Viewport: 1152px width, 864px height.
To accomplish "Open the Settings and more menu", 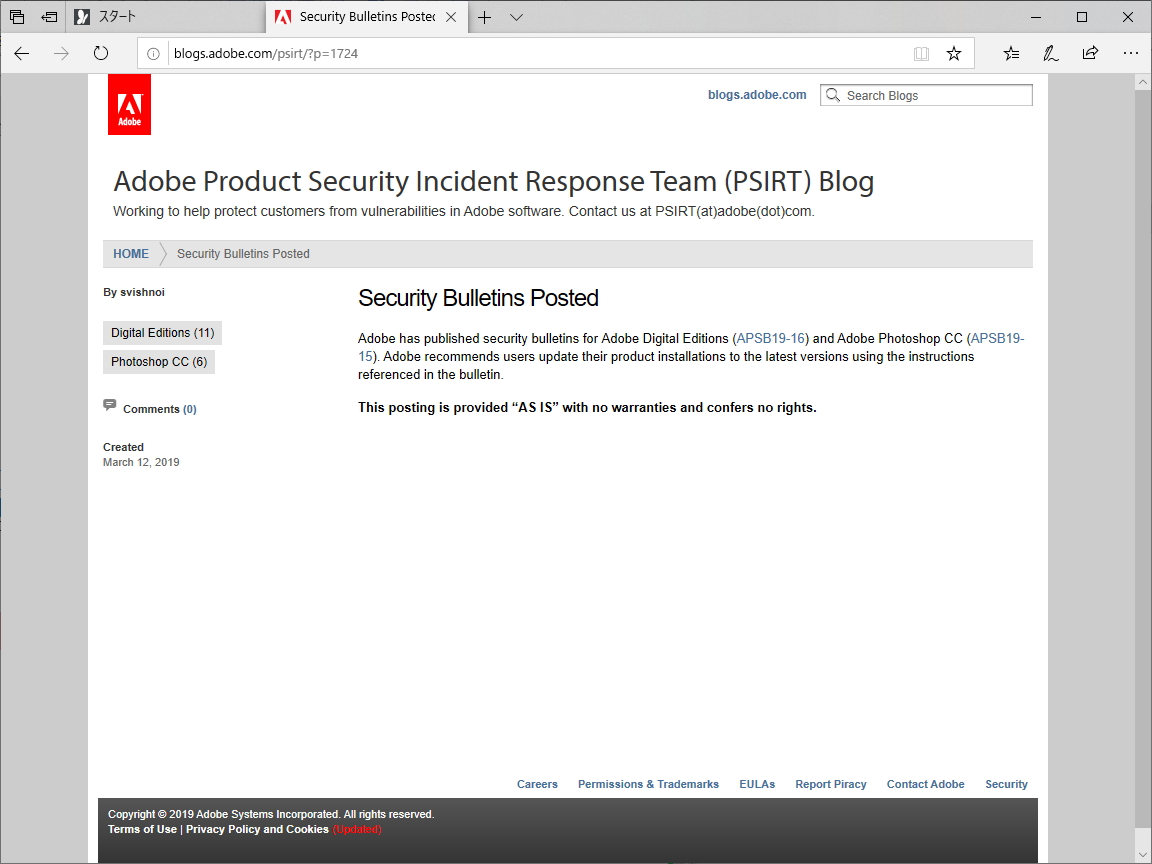I will 1131,53.
